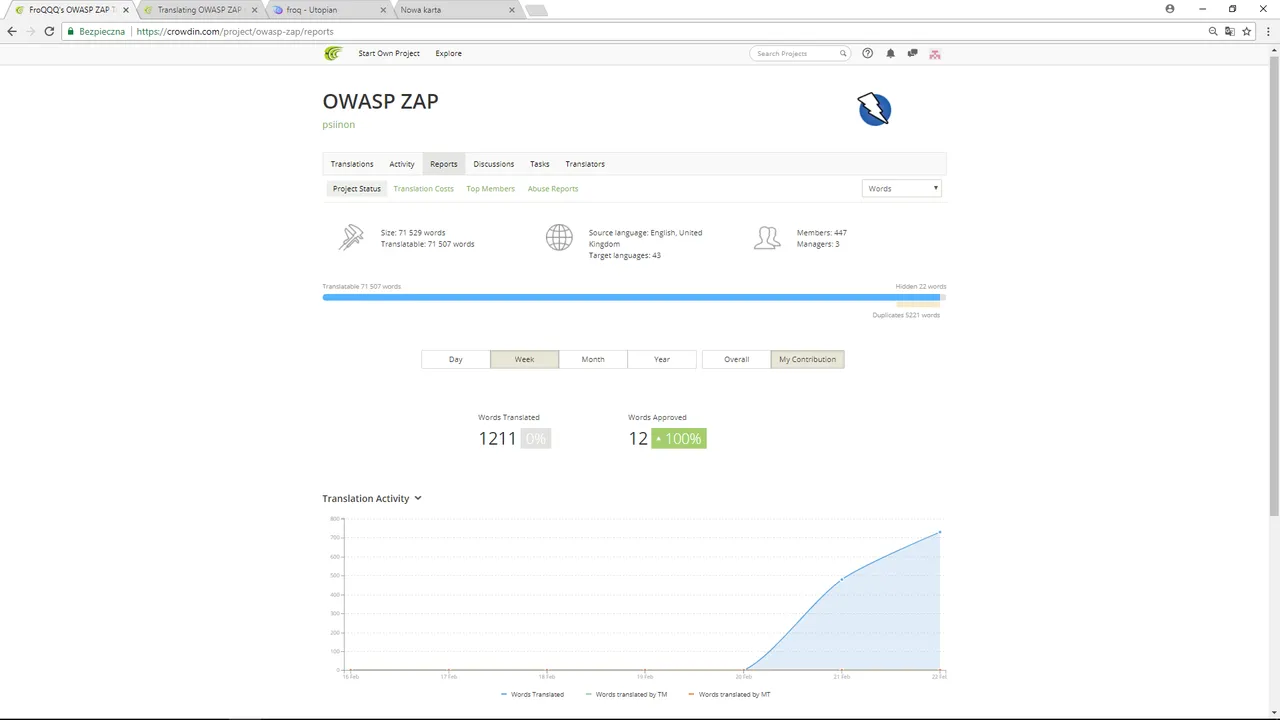Click the Explore link
The width and height of the screenshot is (1280, 720).
(449, 53)
